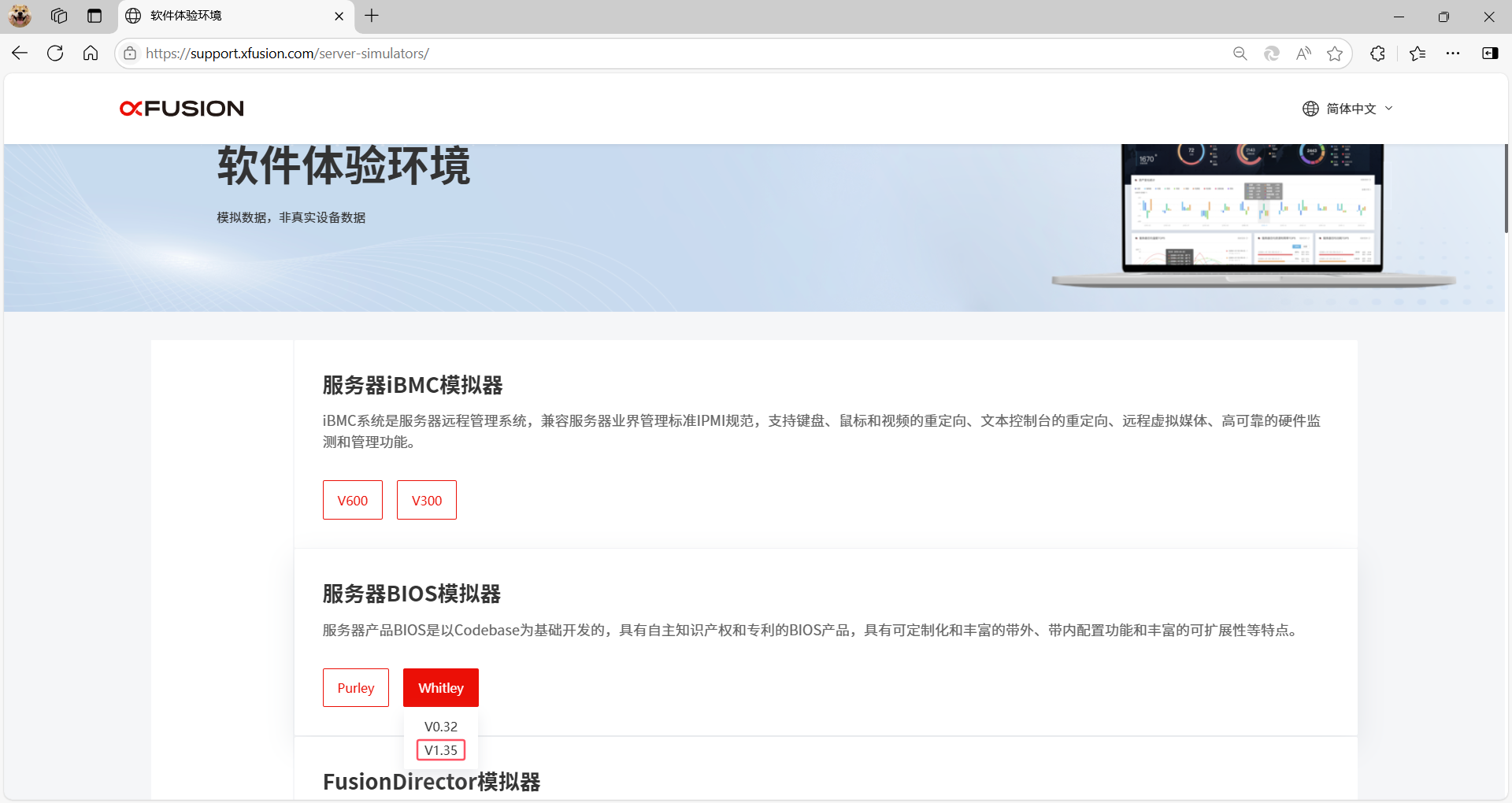1512x803 pixels.
Task: Minimize the browser window
Action: tap(1399, 17)
